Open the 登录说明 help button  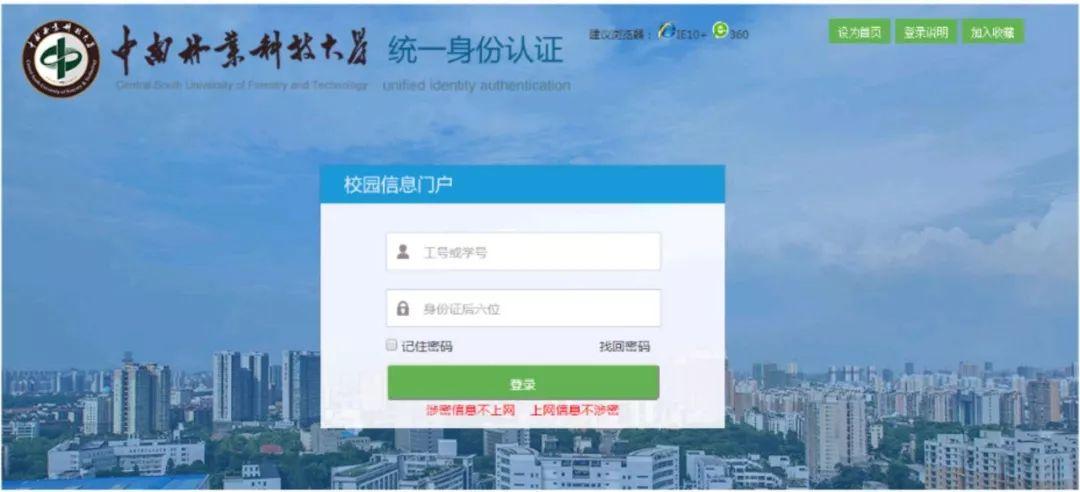tap(926, 32)
